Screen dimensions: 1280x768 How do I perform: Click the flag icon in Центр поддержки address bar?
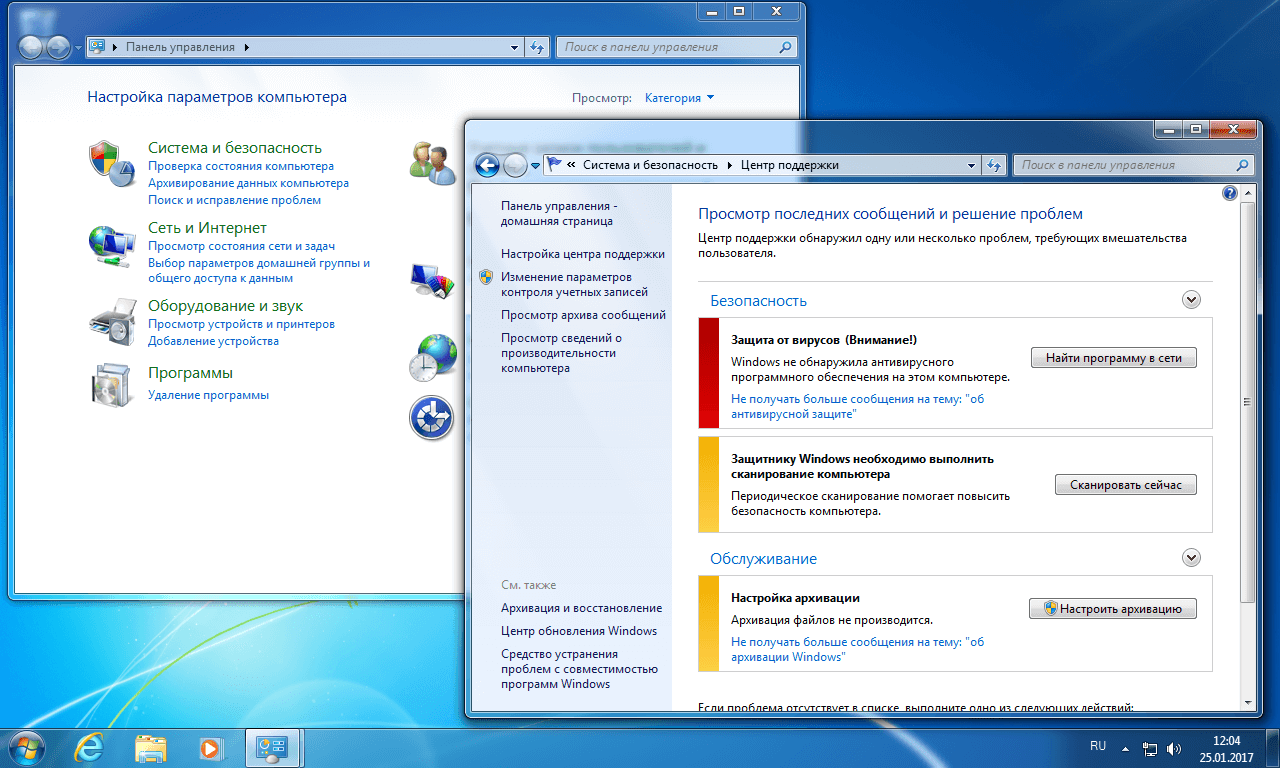555,165
